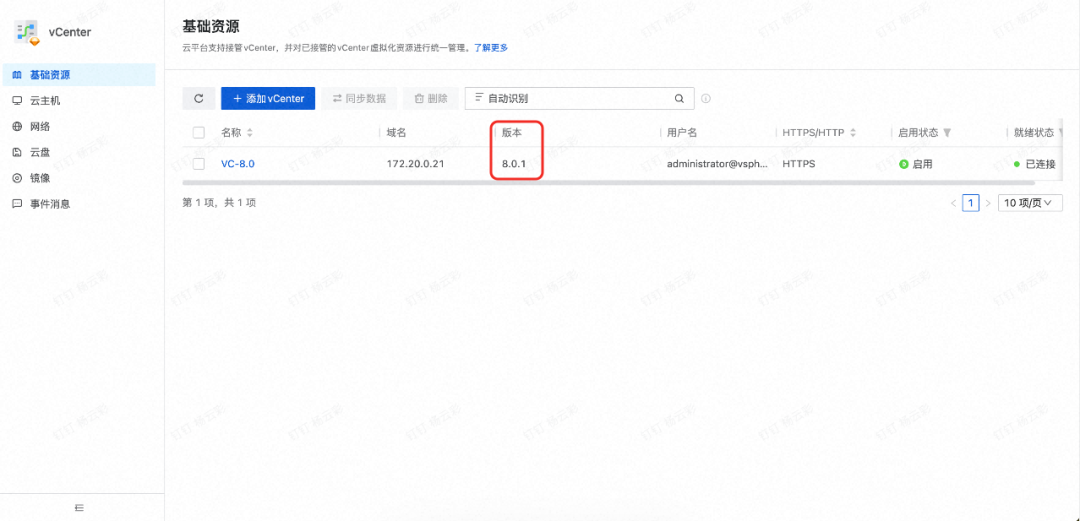Click the 版本 column header
The height and width of the screenshot is (521, 1080).
point(512,132)
